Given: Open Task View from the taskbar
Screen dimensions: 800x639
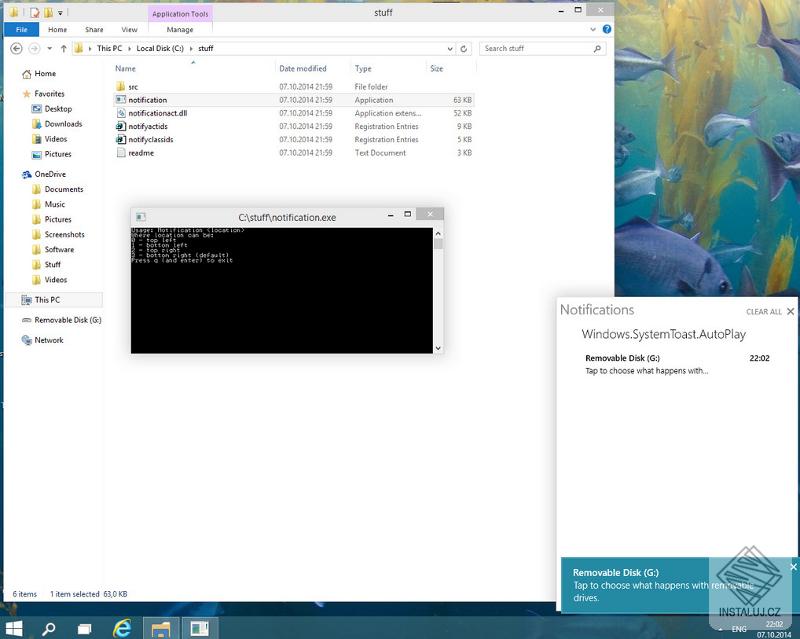Looking at the screenshot, I should [85, 627].
